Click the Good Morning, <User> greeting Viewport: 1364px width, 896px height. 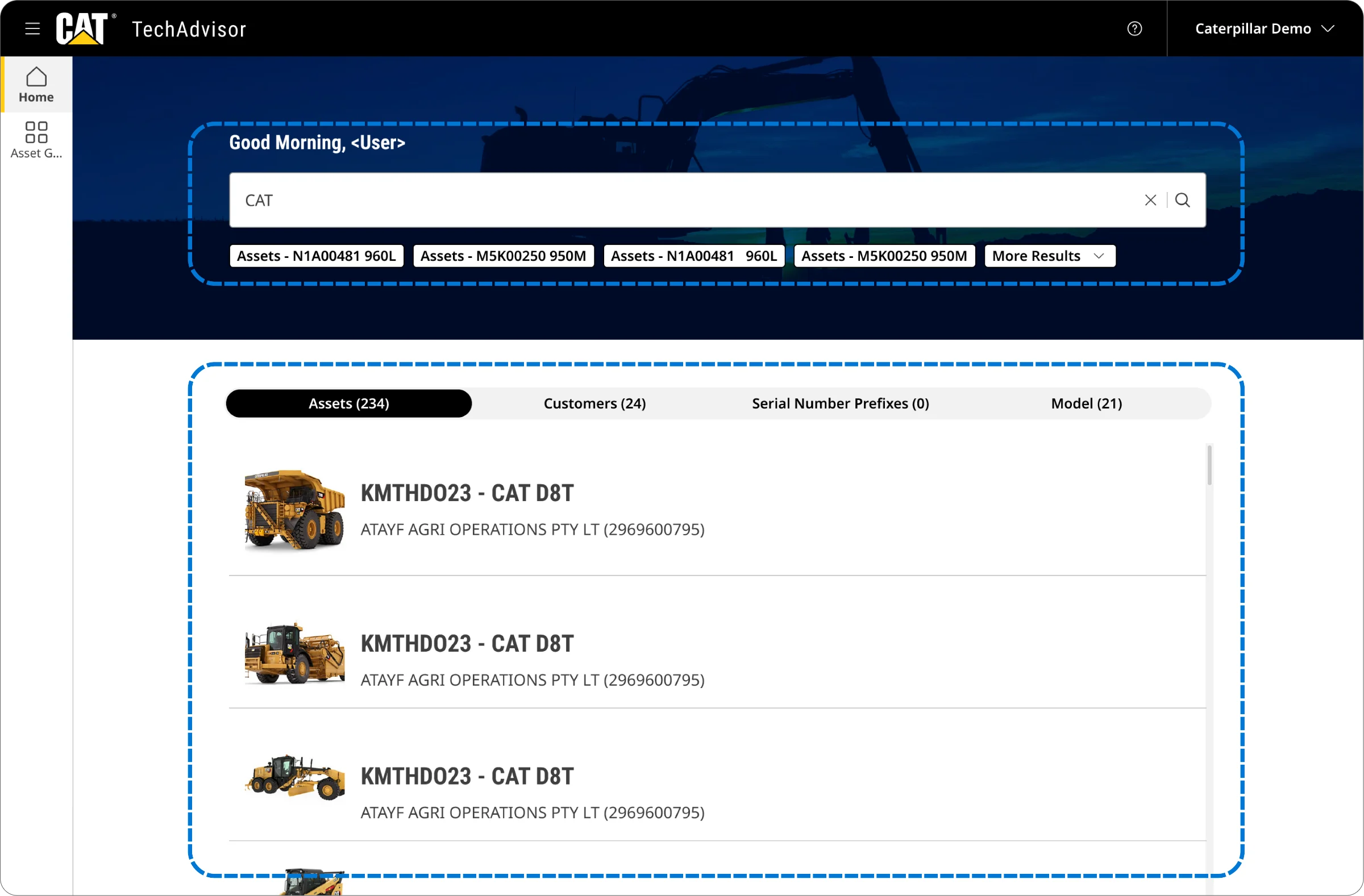(x=317, y=143)
